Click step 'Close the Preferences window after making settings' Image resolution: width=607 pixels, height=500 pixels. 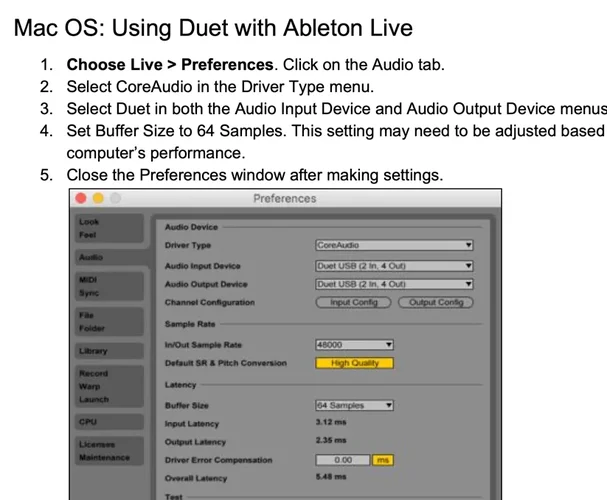pyautogui.click(x=255, y=175)
